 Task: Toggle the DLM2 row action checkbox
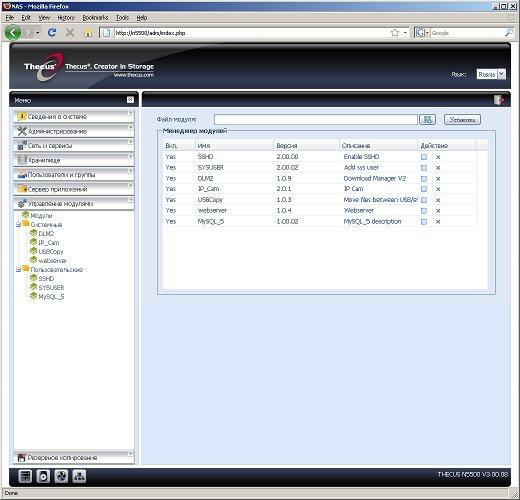[424, 179]
